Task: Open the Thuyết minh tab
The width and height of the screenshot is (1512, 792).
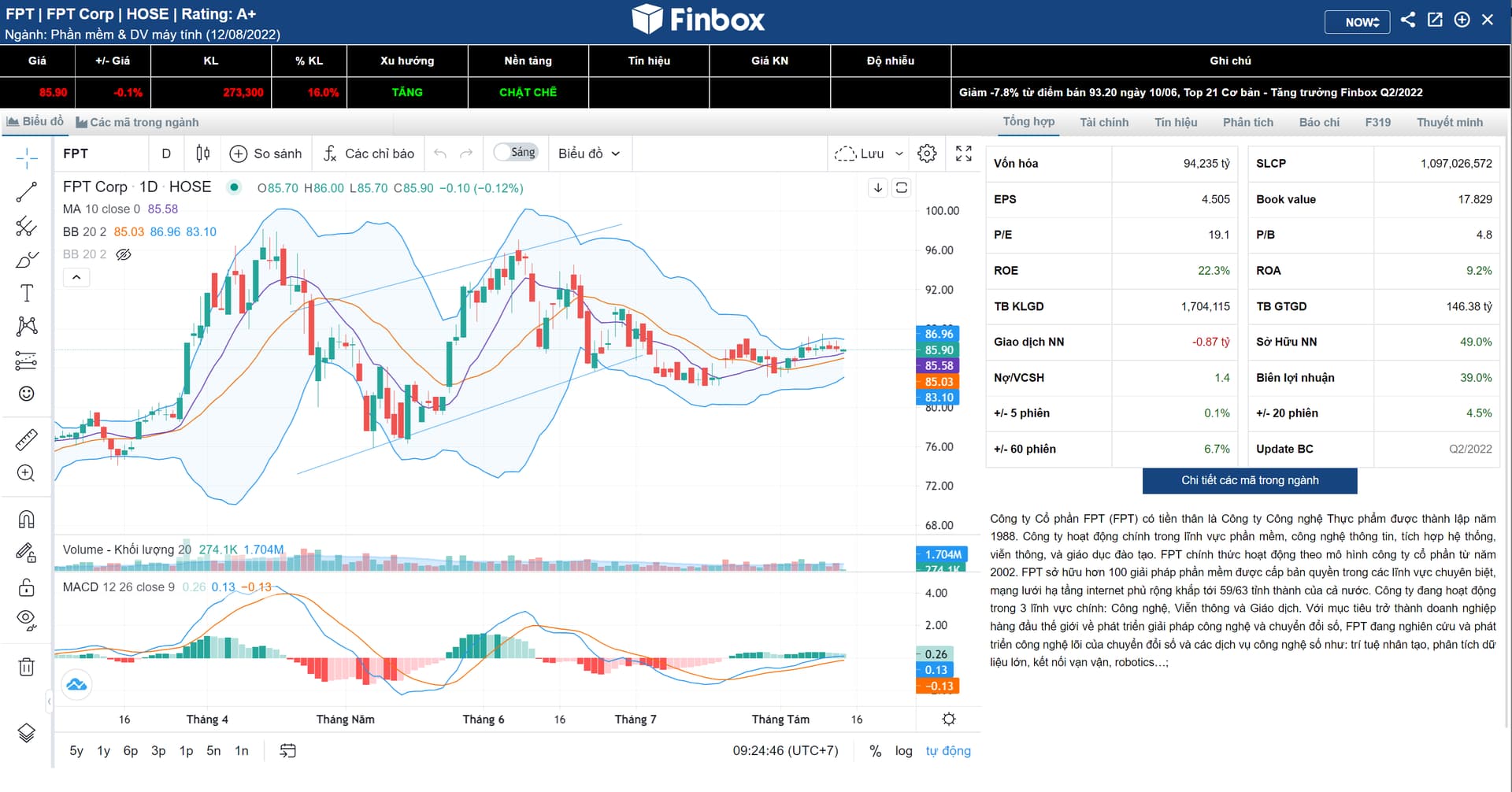Action: coord(1450,122)
